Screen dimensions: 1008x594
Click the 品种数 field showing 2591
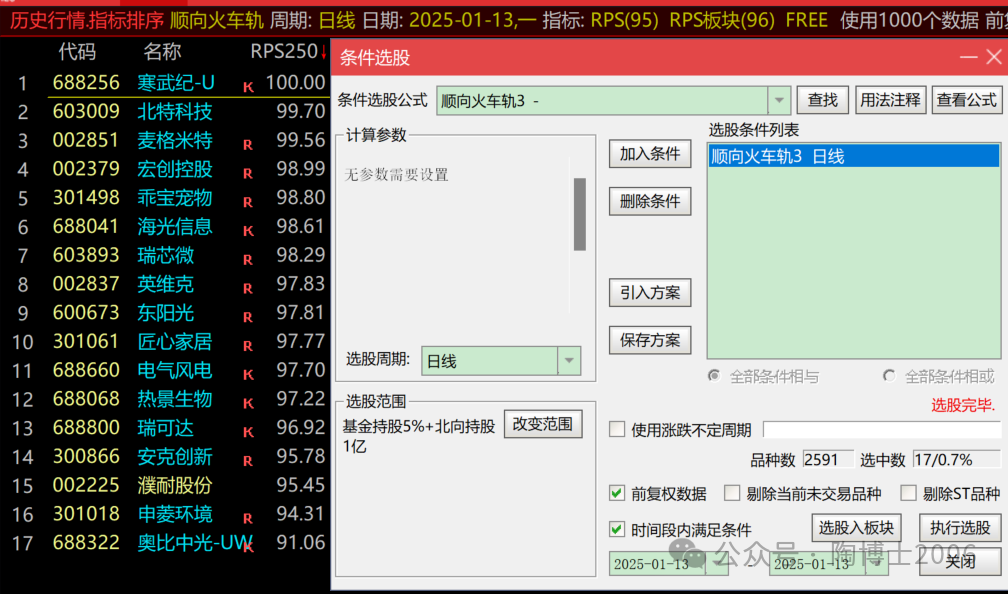pos(827,460)
